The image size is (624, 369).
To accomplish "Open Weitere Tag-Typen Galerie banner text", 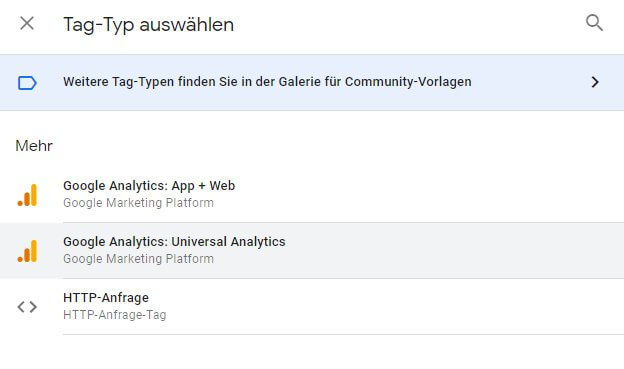I will pyautogui.click(x=267, y=82).
